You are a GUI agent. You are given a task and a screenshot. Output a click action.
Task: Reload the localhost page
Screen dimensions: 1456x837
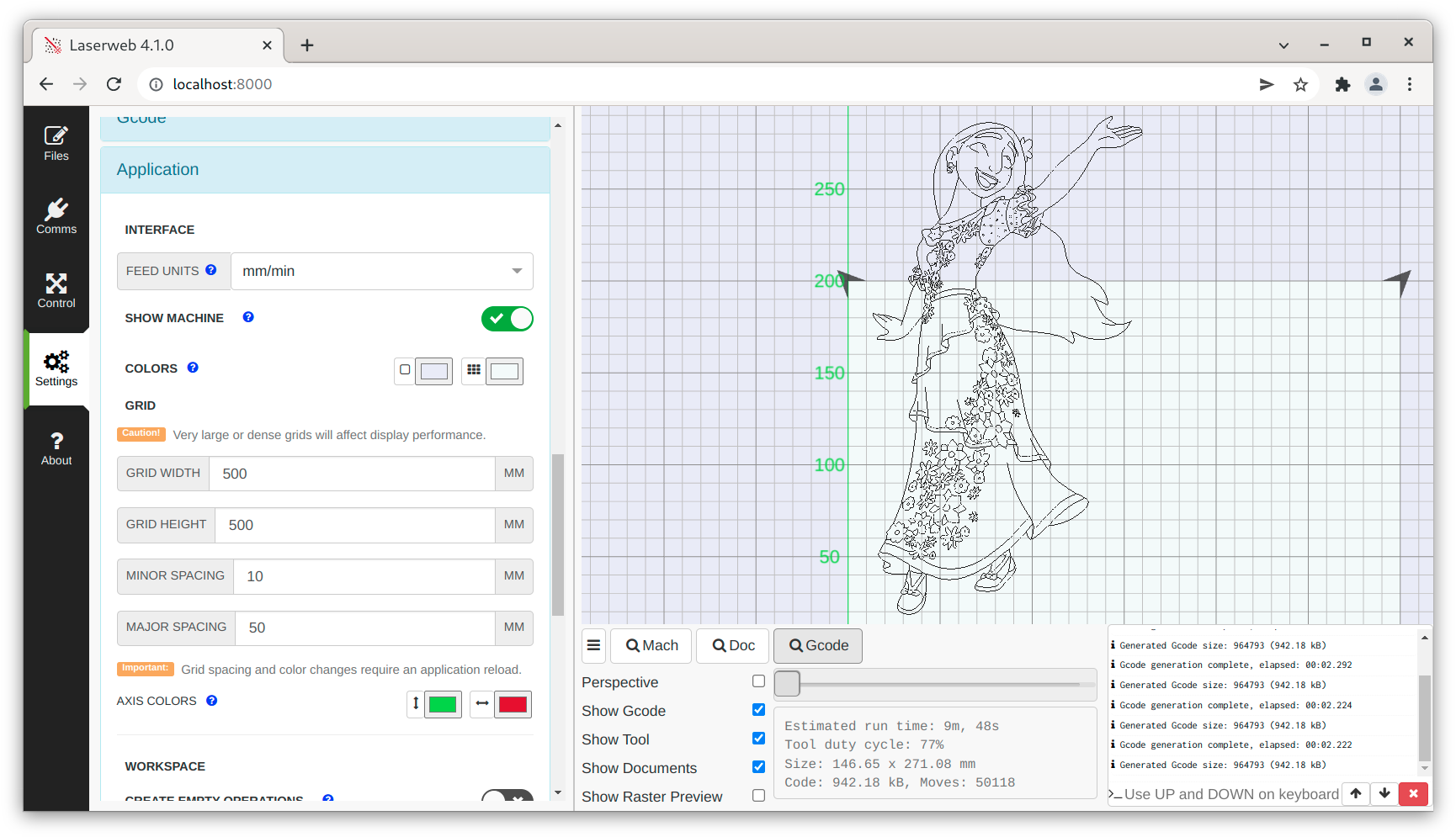click(114, 84)
